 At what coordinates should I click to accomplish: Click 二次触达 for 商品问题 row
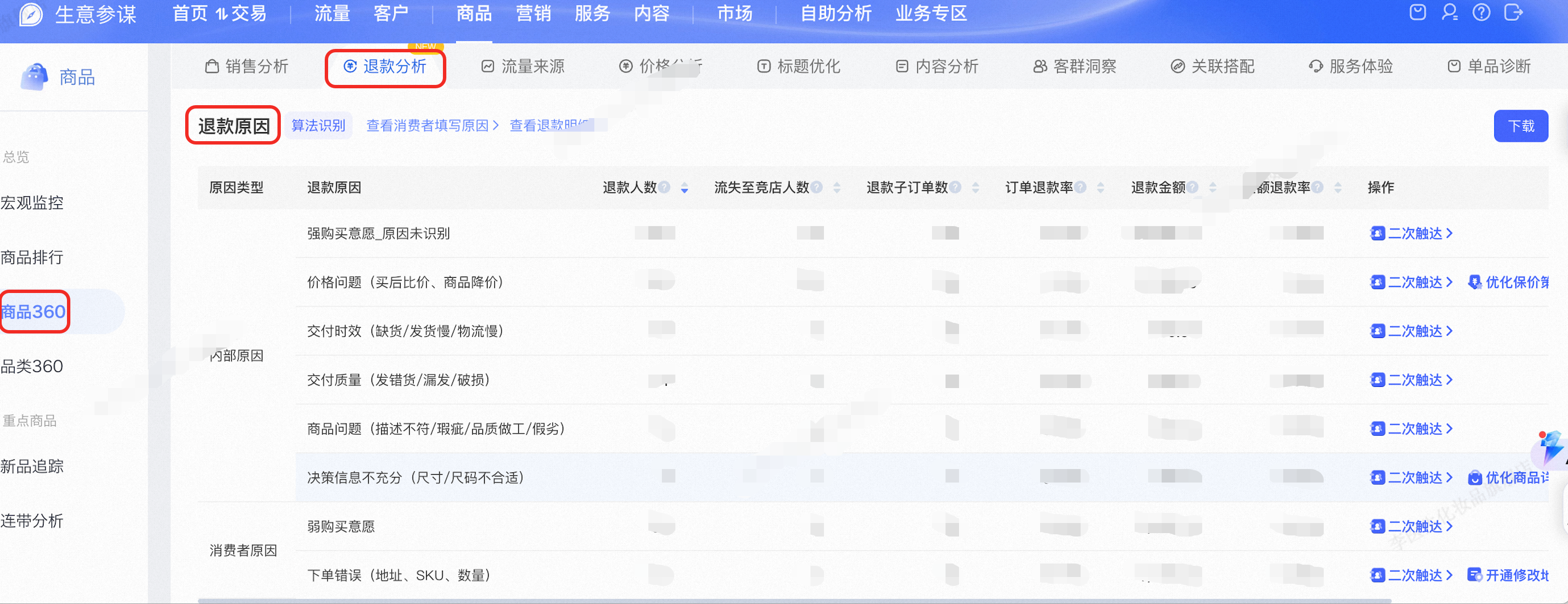tap(1412, 429)
